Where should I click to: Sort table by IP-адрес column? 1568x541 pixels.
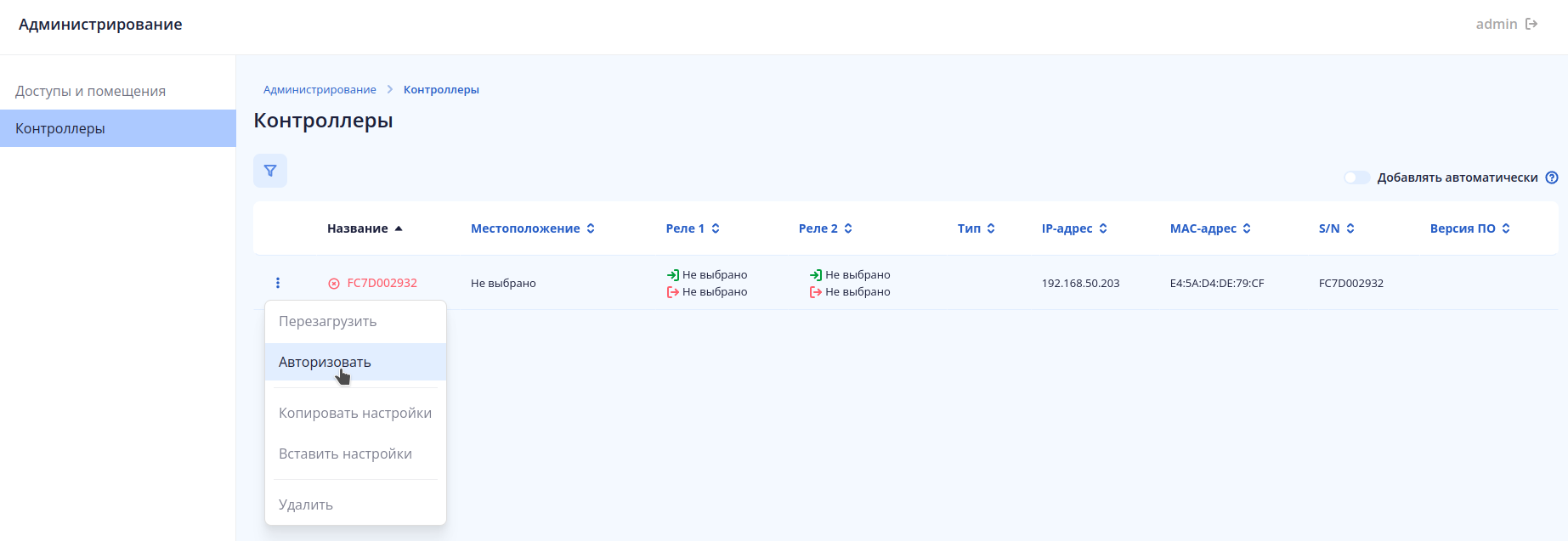coord(1074,228)
